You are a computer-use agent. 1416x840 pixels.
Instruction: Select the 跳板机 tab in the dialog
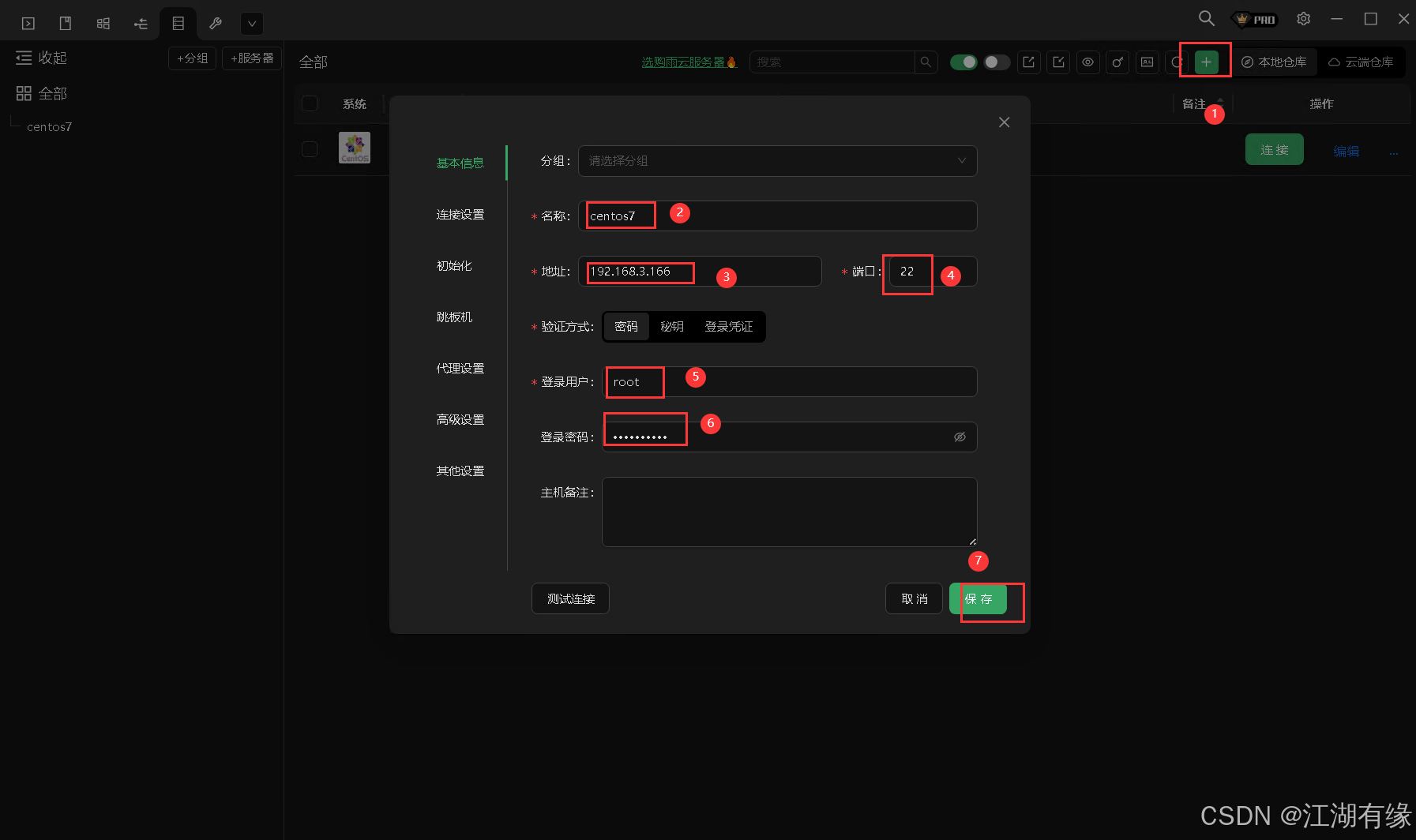454,317
